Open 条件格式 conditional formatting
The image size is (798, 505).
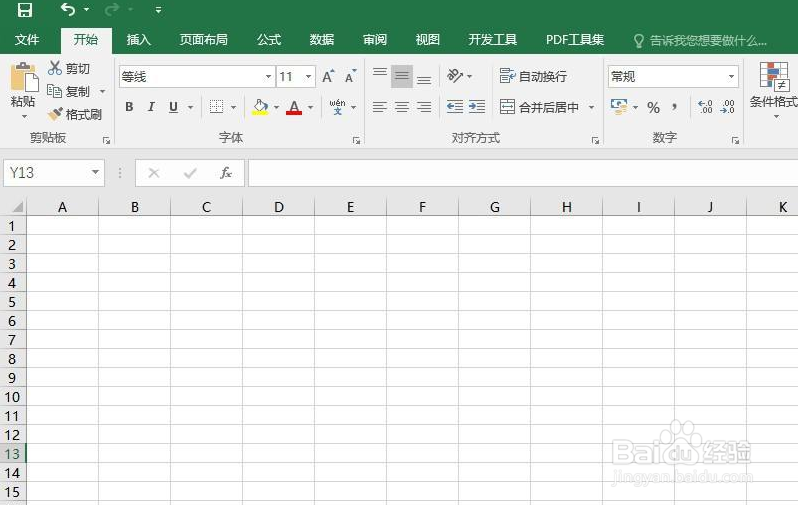(x=774, y=91)
